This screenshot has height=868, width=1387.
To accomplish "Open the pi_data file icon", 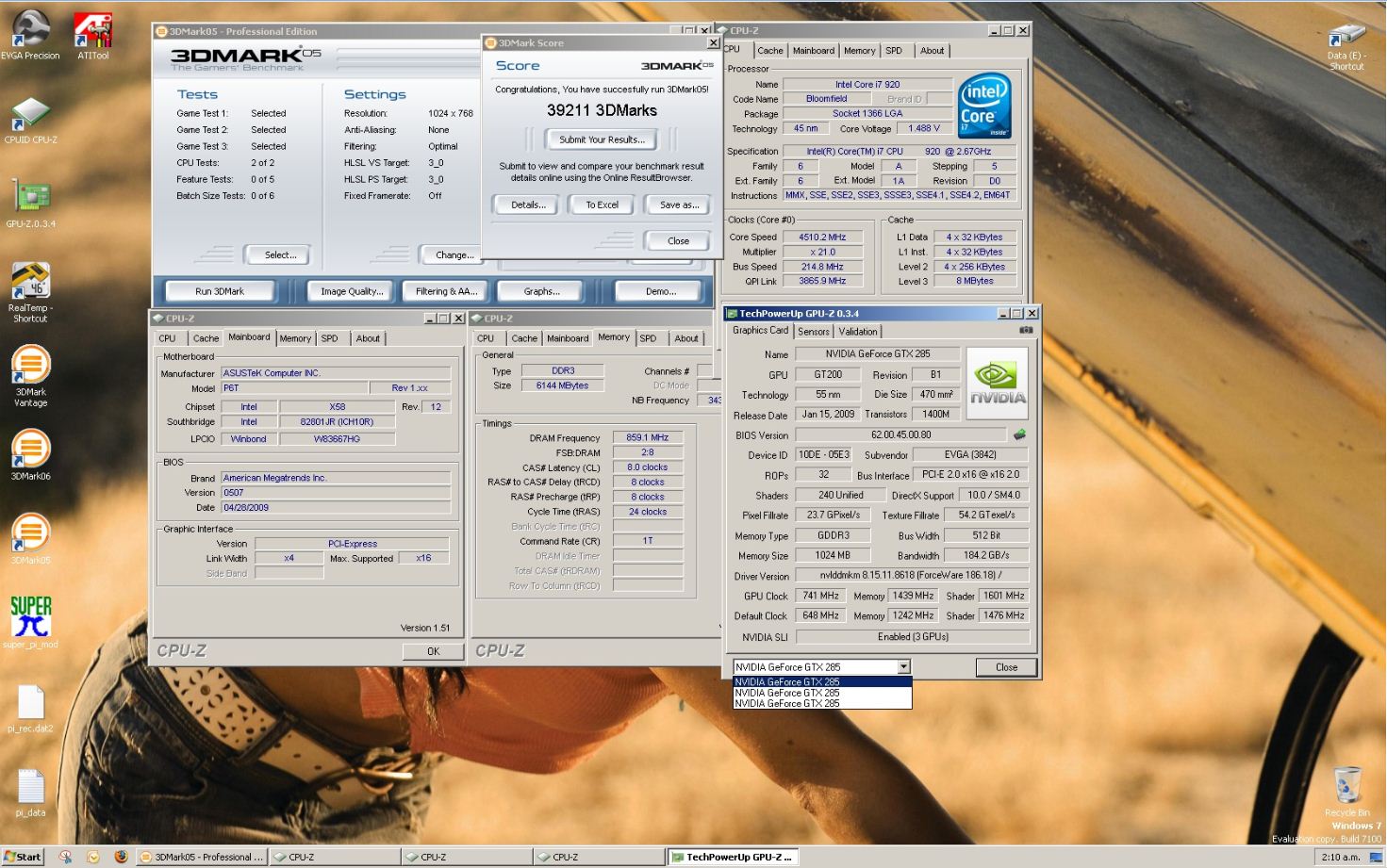I will 30,792.
